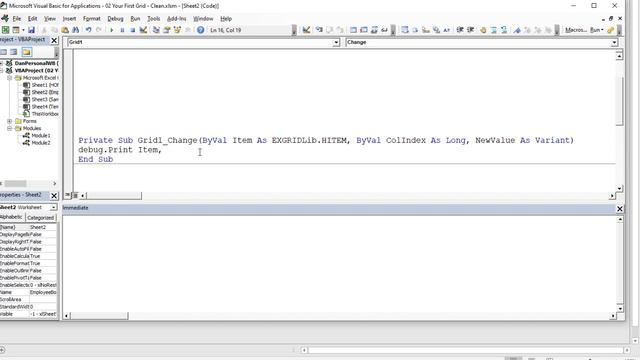The height and width of the screenshot is (360, 640).
Task: Close the Properties - Sheet2 pane
Action: (54, 196)
